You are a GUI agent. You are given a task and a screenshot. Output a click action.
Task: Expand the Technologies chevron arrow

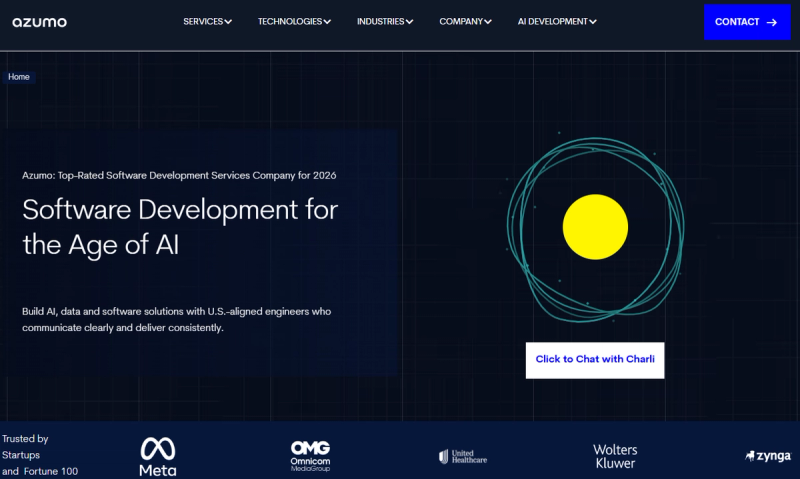pyautogui.click(x=327, y=22)
